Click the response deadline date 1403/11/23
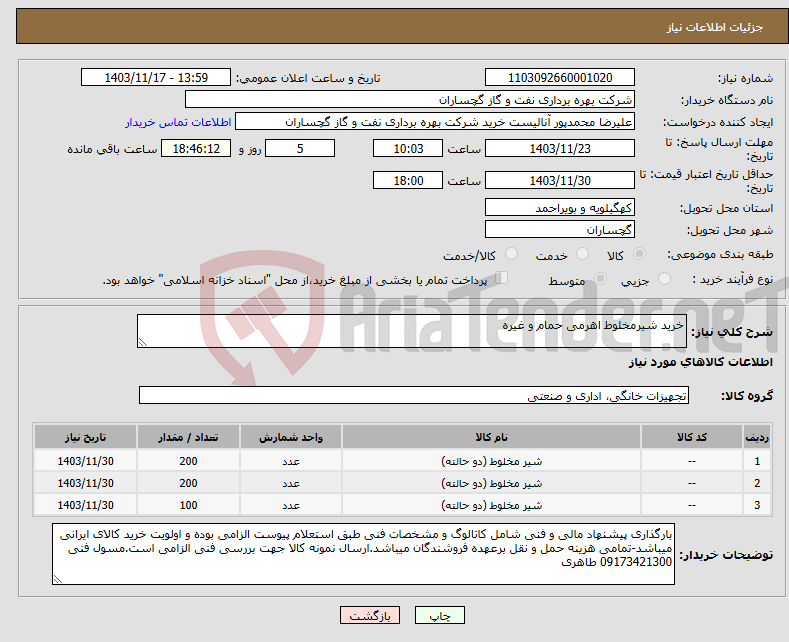Viewport: 789px width, 642px height. 560,148
